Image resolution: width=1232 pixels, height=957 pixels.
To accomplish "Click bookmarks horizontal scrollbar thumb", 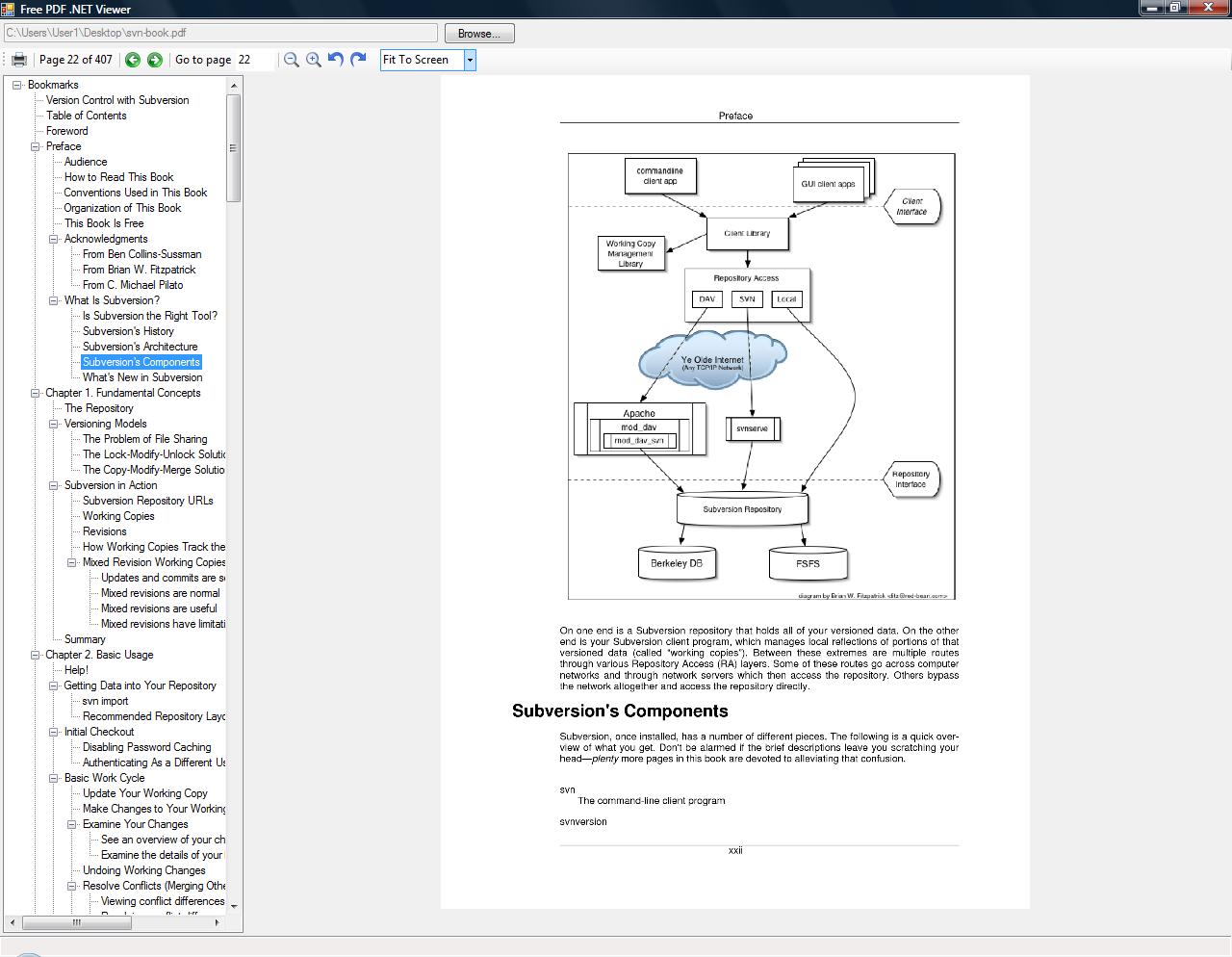I will (77, 922).
